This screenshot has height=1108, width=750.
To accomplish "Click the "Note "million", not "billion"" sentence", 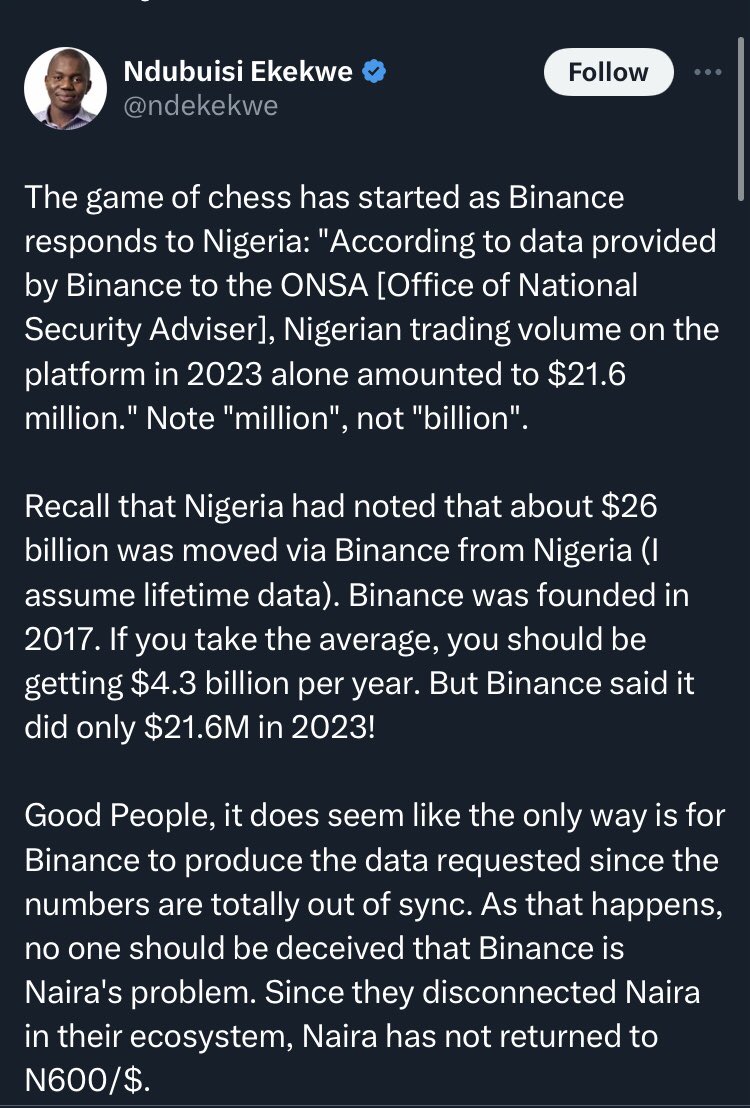I will [336, 418].
